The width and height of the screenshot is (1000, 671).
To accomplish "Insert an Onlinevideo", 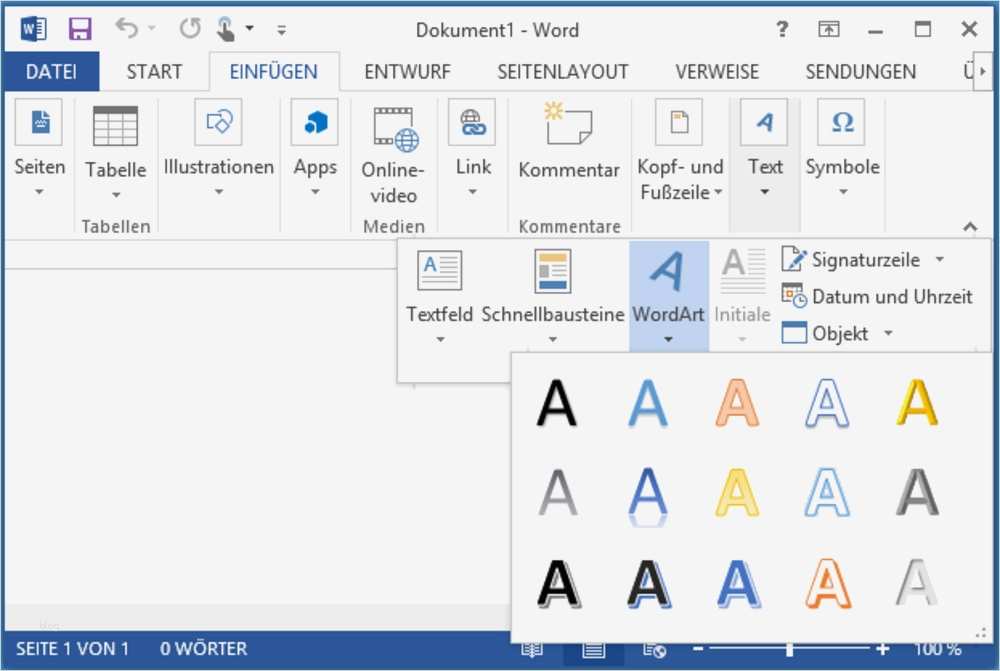I will [x=393, y=155].
